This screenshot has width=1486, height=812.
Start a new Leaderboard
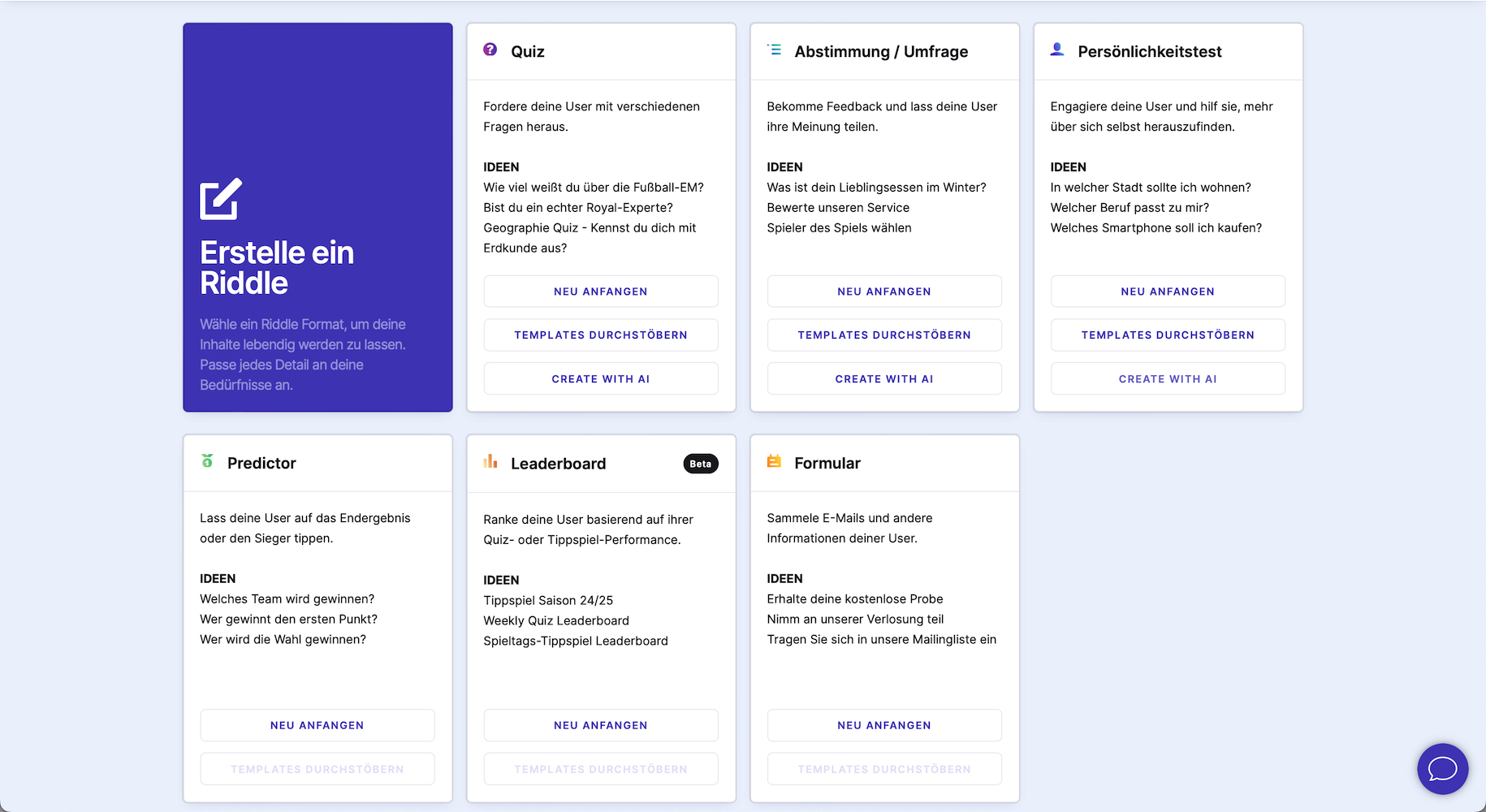600,725
